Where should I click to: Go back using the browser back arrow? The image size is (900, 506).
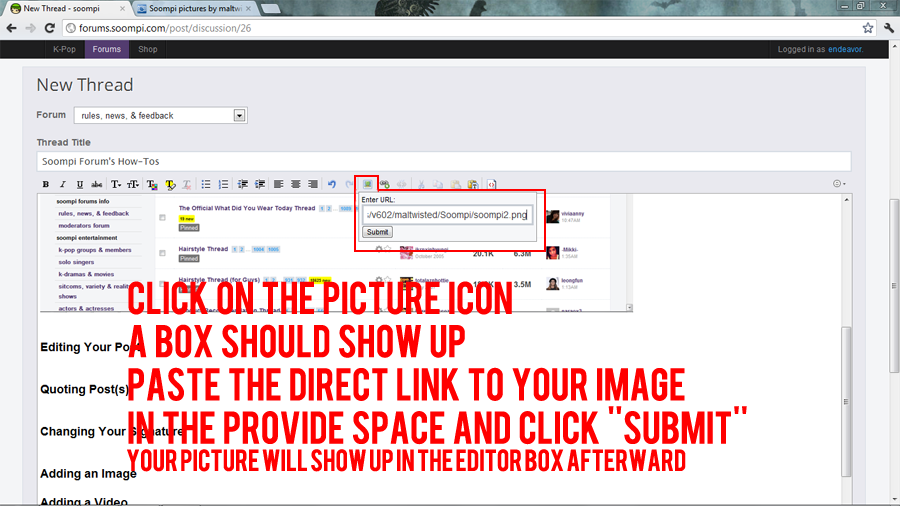click(11, 28)
